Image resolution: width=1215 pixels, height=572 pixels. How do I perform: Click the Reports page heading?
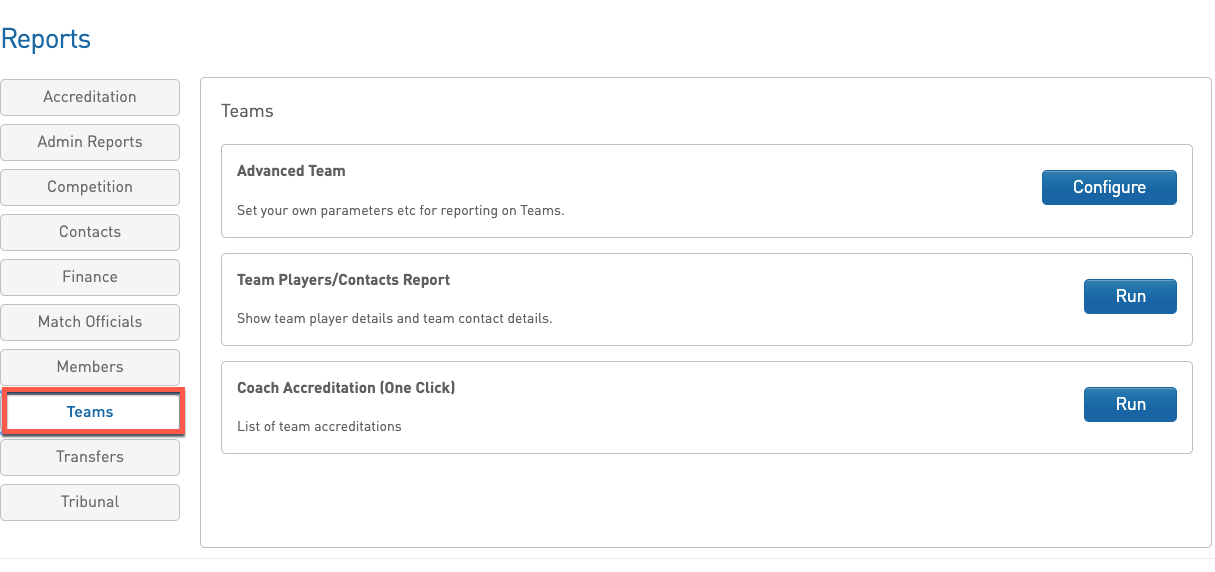point(46,39)
